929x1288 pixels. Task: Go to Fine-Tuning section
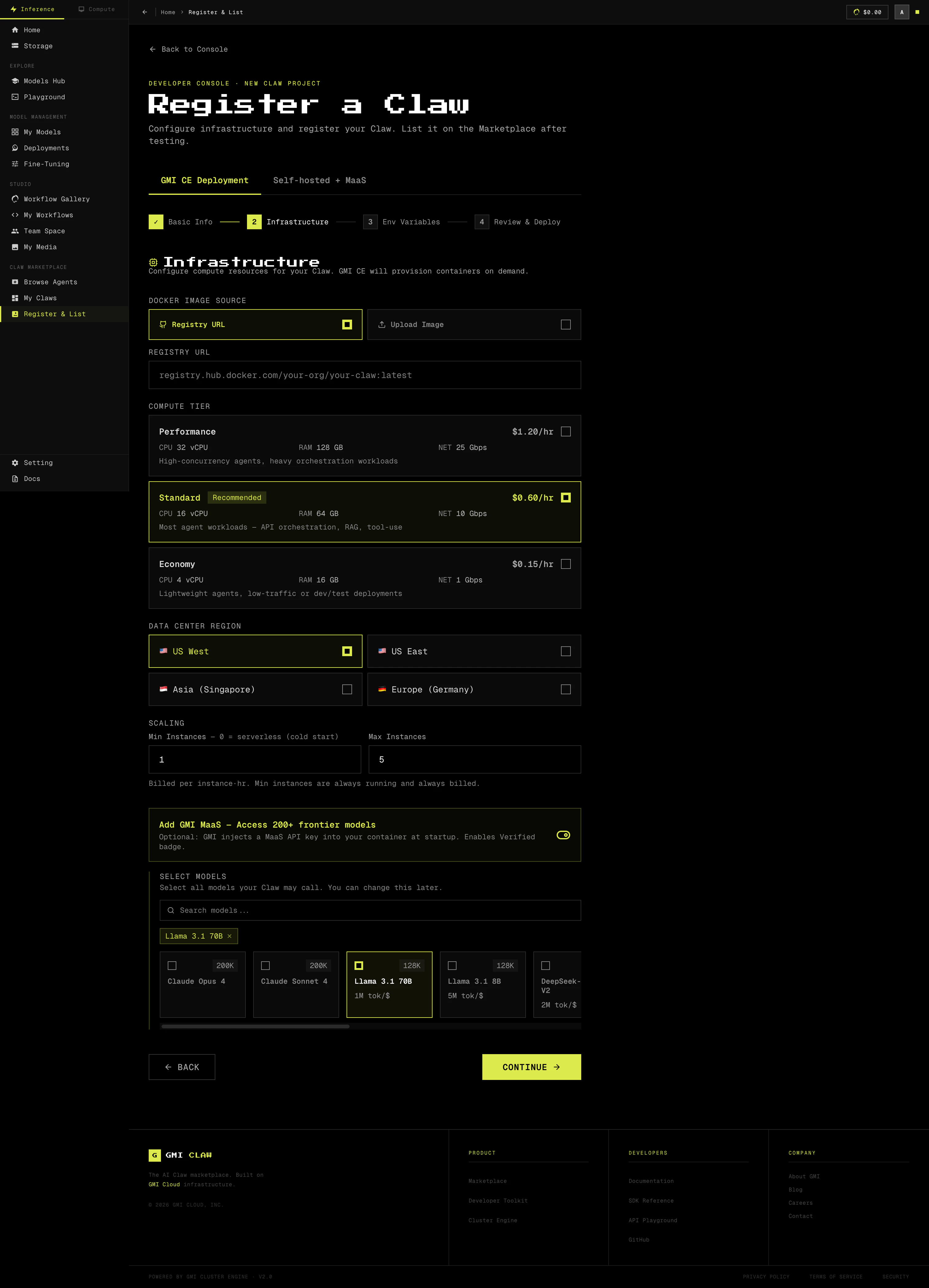coord(46,164)
